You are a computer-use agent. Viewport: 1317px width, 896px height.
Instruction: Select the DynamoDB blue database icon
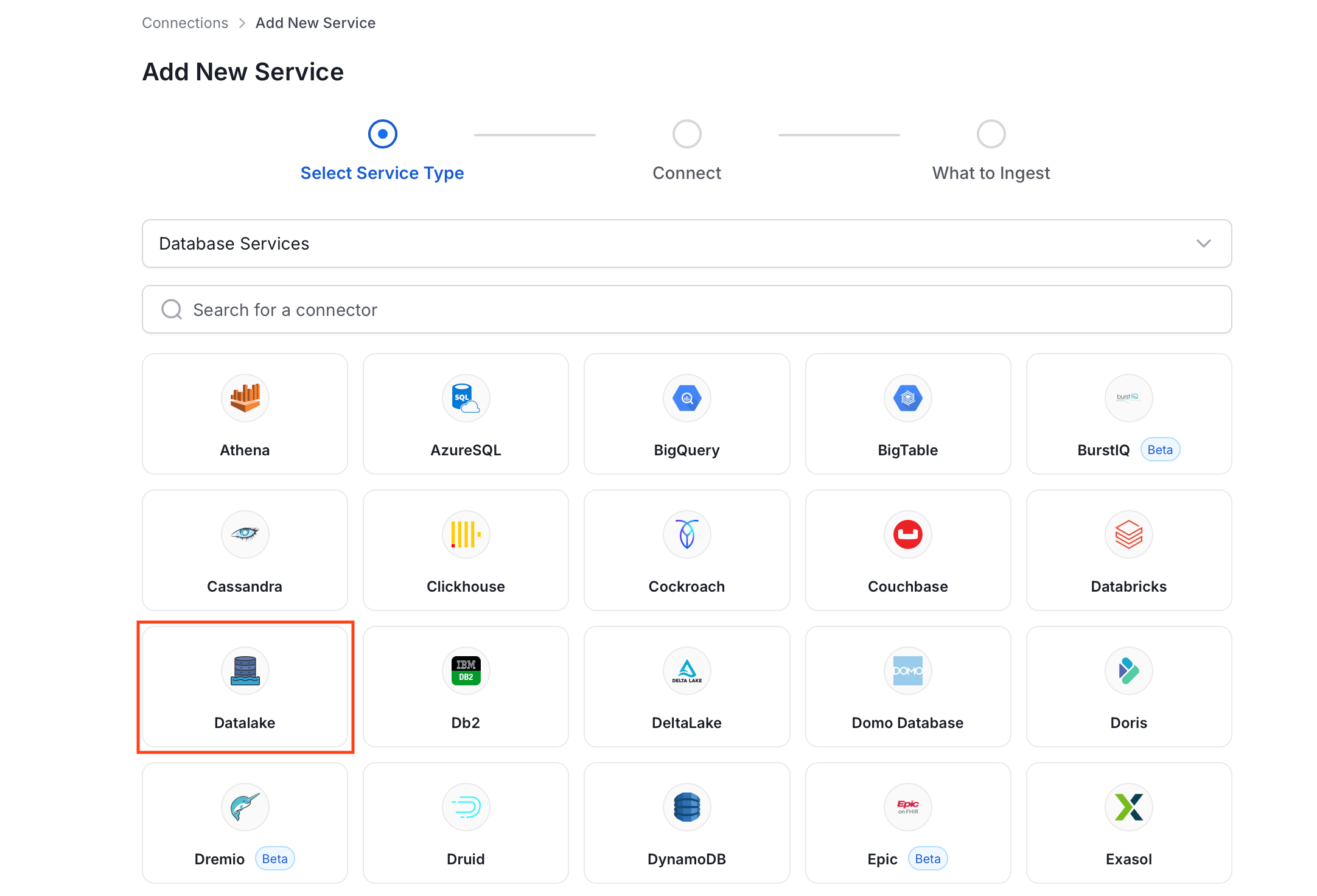[686, 807]
